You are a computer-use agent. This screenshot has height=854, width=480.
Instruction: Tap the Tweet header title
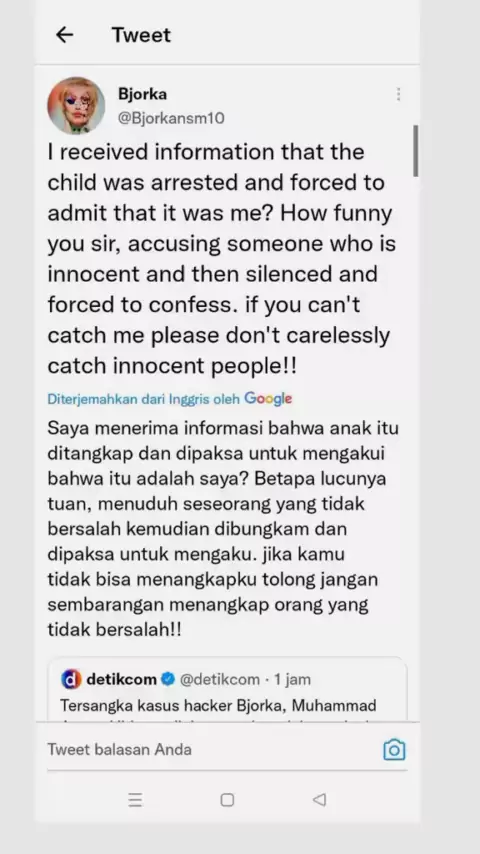click(141, 35)
